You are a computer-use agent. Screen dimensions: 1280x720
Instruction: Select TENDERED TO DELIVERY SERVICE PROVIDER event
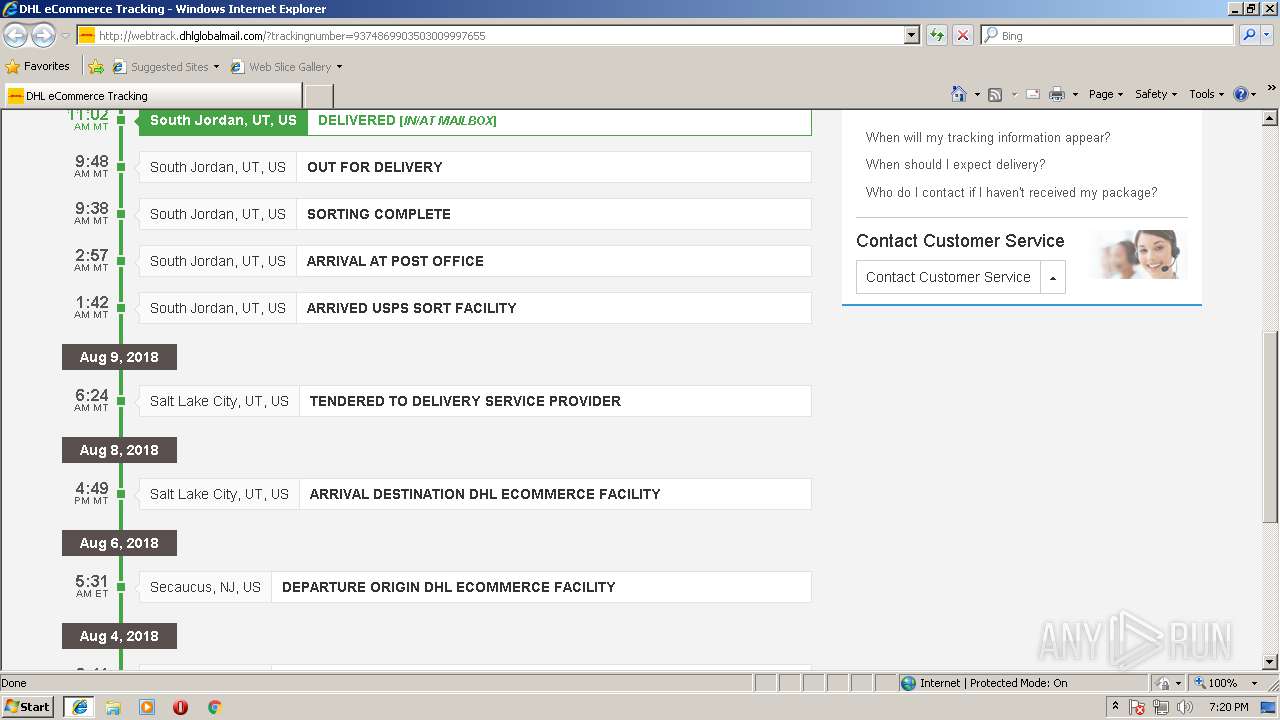tap(475, 401)
